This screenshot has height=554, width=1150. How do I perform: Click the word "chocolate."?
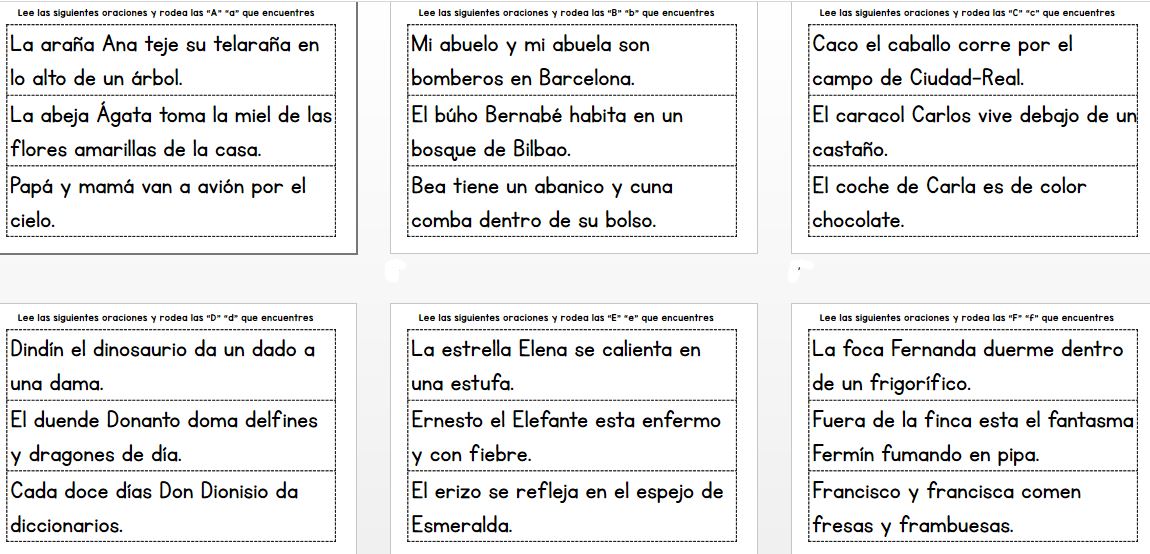click(857, 220)
